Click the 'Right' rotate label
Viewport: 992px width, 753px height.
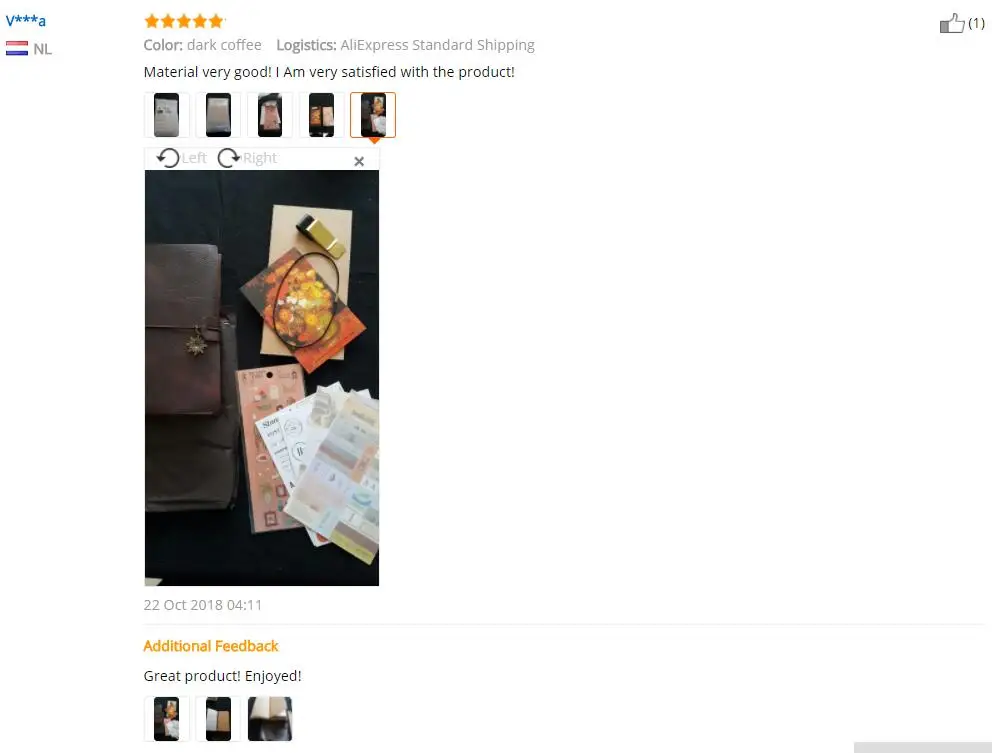(260, 158)
